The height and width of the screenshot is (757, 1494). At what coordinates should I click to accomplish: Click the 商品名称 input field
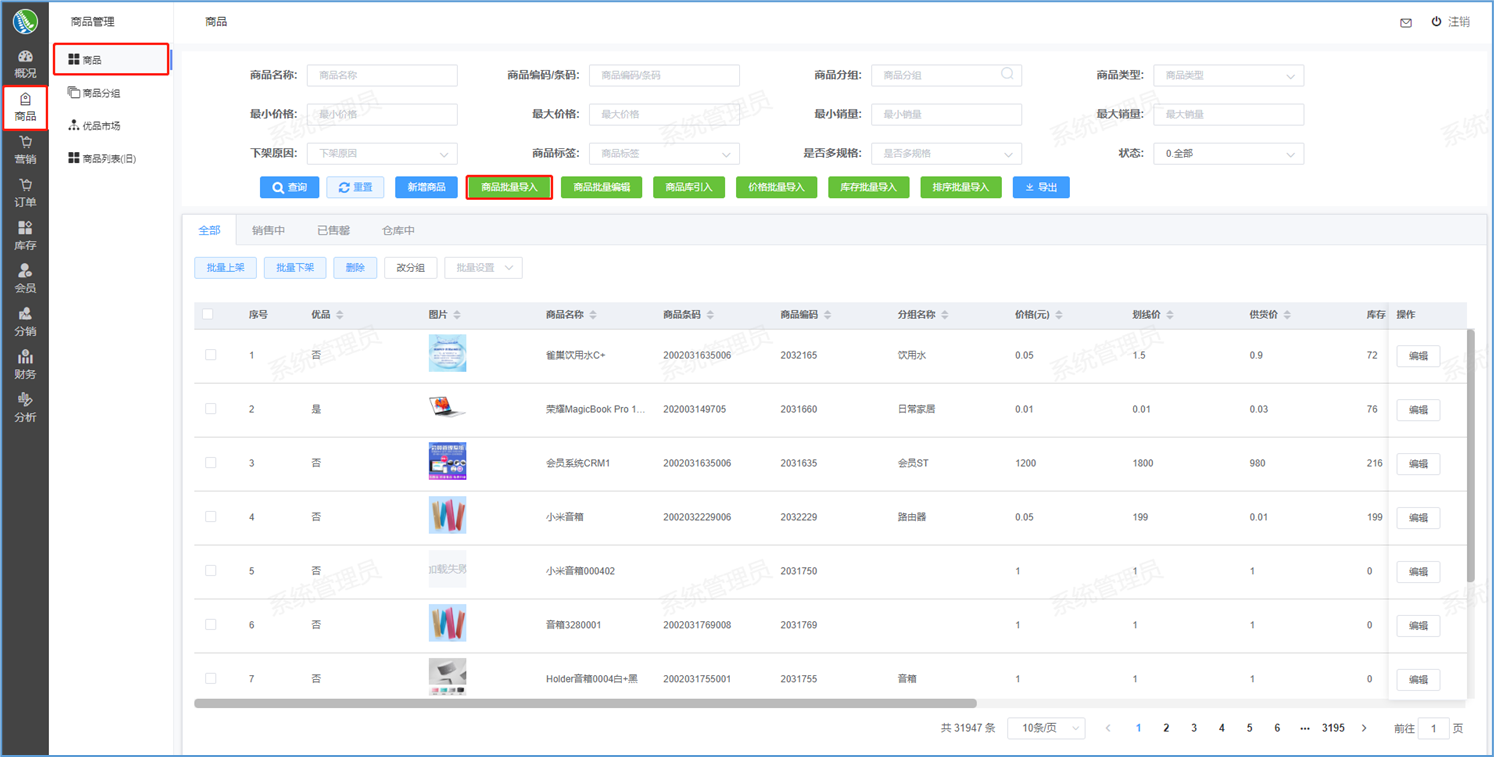coord(382,76)
